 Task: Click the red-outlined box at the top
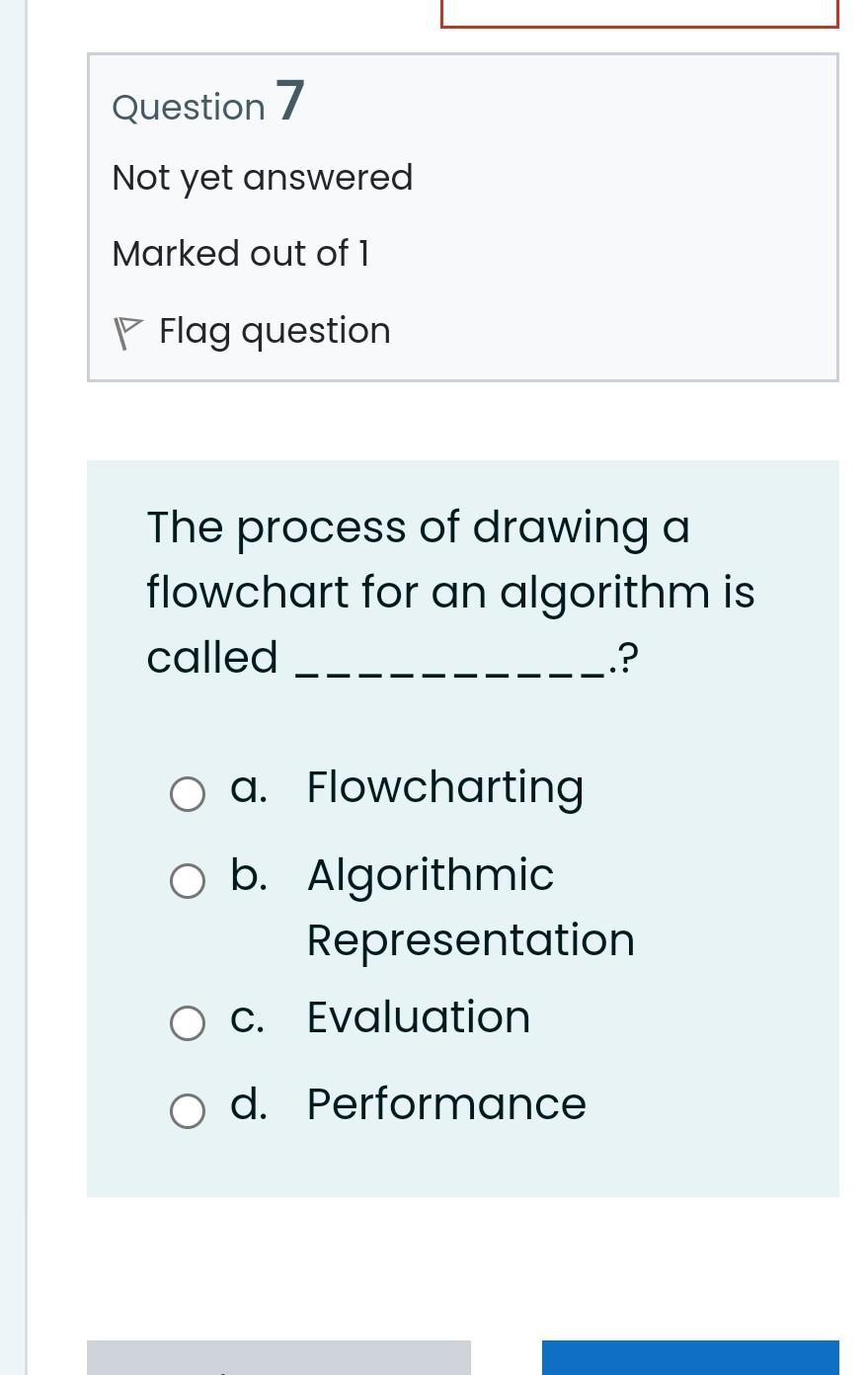click(x=639, y=13)
